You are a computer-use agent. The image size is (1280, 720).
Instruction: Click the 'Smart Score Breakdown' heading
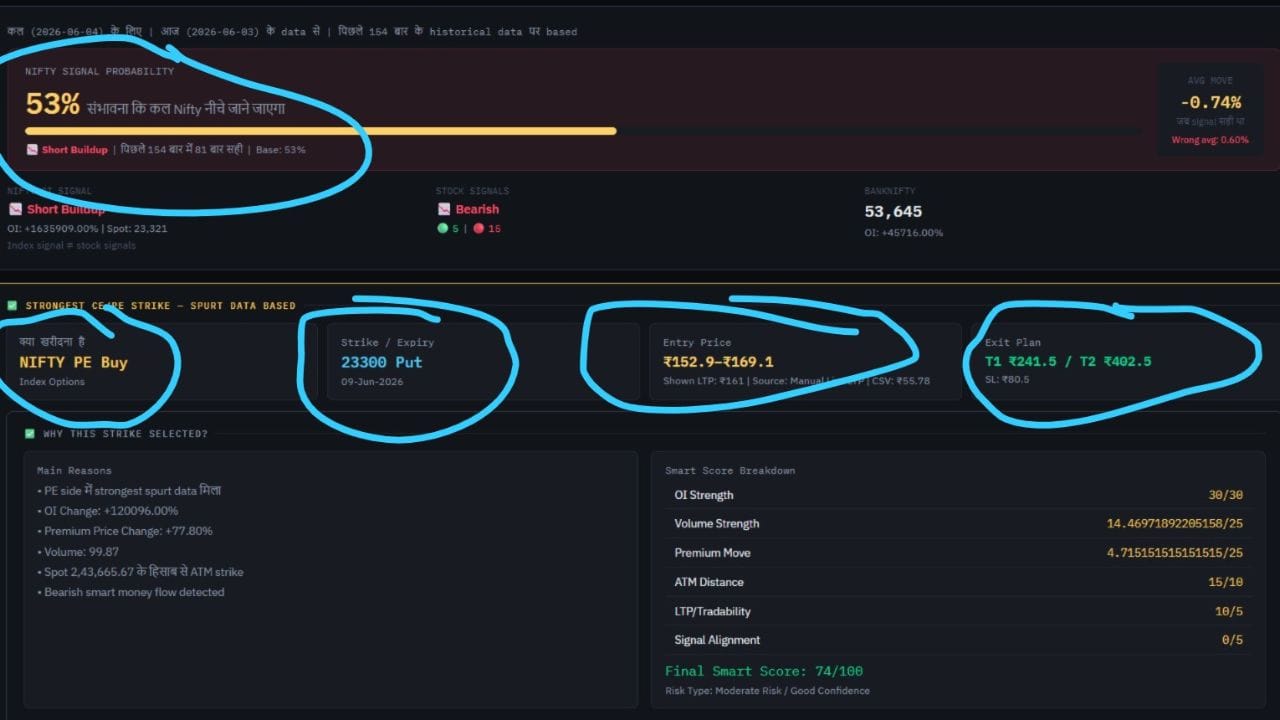pyautogui.click(x=730, y=470)
